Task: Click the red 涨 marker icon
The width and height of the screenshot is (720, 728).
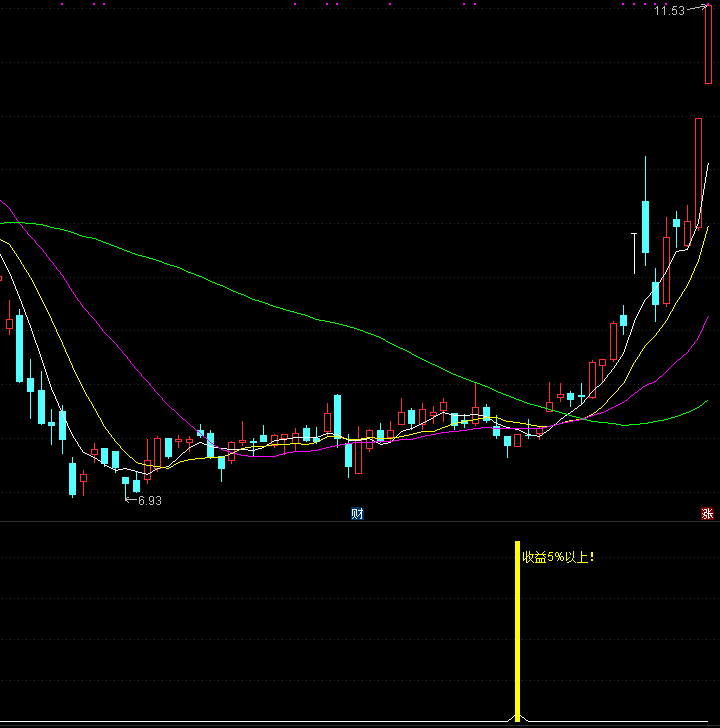Action: [707, 514]
